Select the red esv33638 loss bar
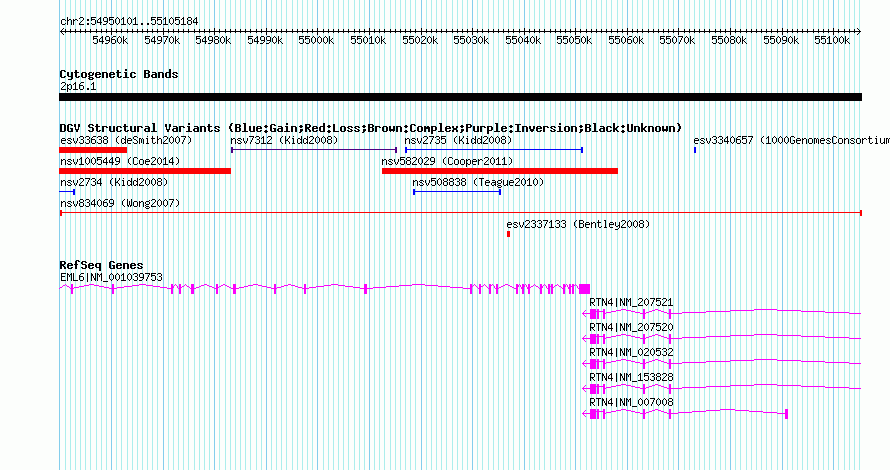This screenshot has height=470, width=890. pyautogui.click(x=93, y=150)
